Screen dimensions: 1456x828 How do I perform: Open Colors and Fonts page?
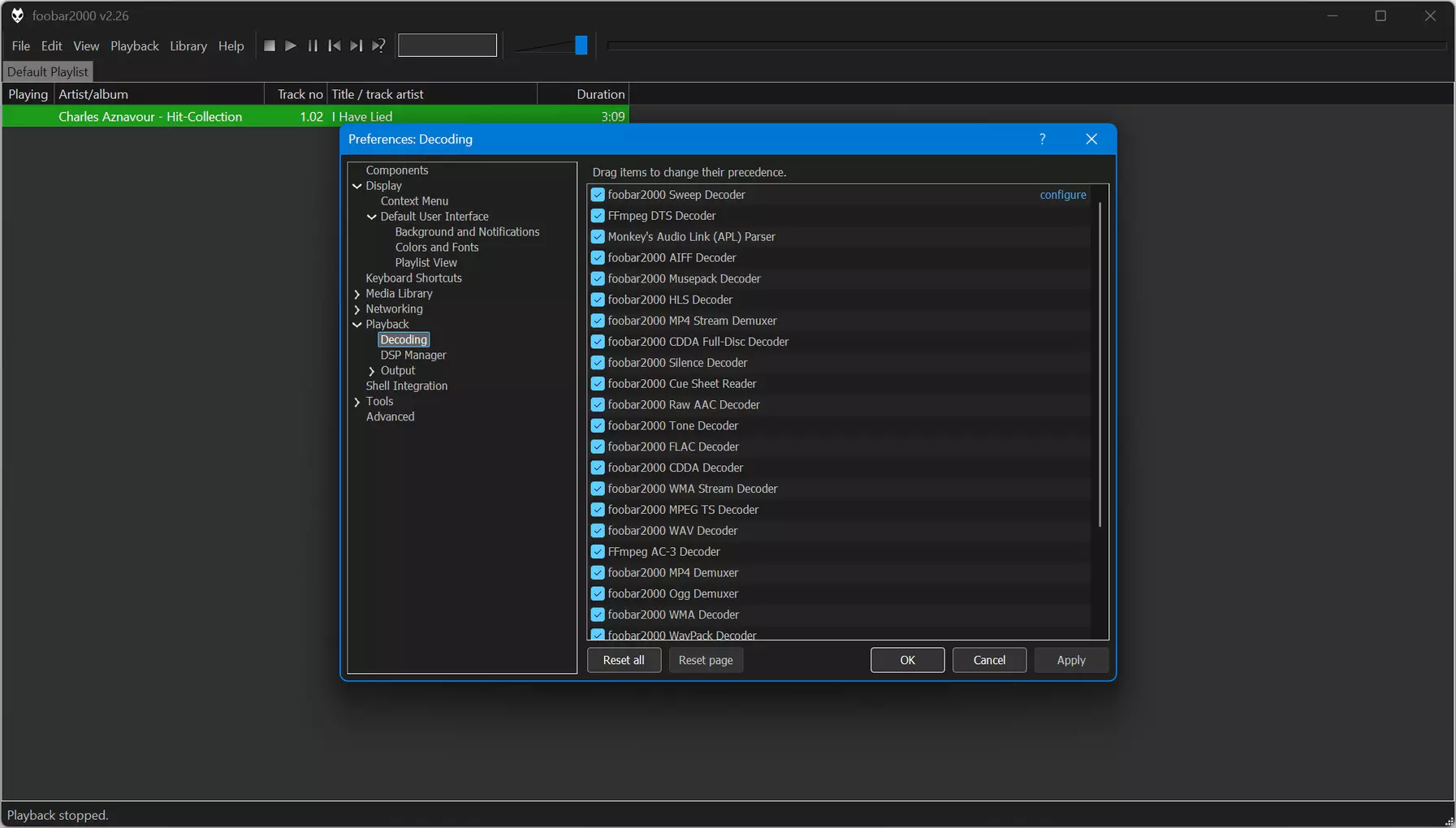point(437,248)
